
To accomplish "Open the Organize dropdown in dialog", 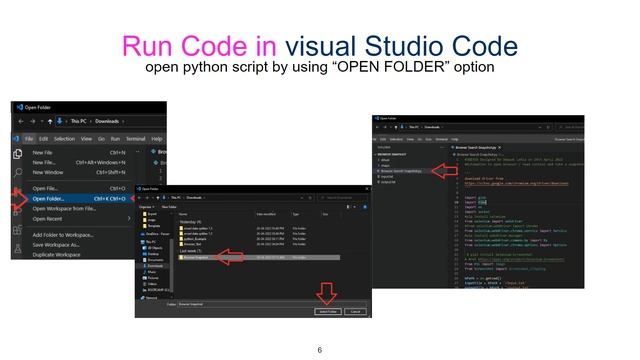I will pyautogui.click(x=146, y=207).
